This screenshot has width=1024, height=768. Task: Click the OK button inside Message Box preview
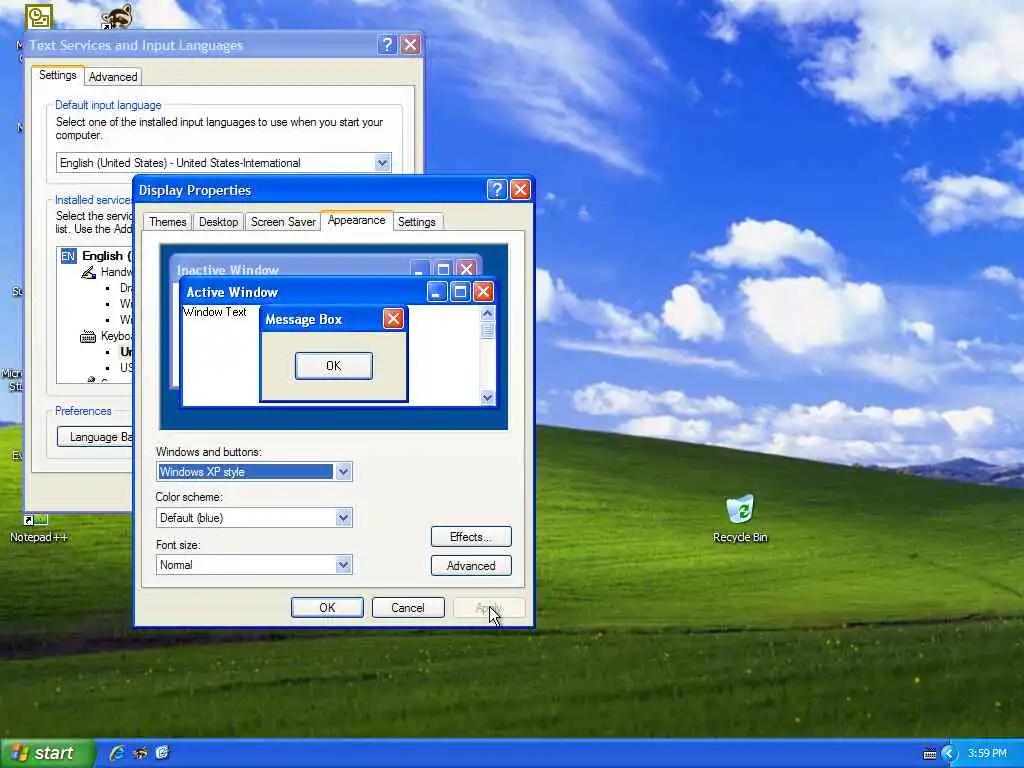coord(334,366)
